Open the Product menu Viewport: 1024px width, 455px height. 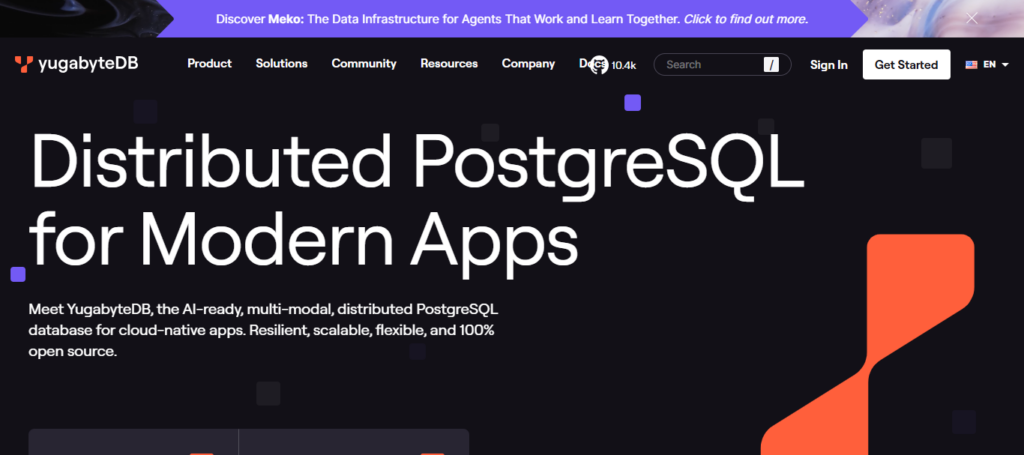point(210,64)
